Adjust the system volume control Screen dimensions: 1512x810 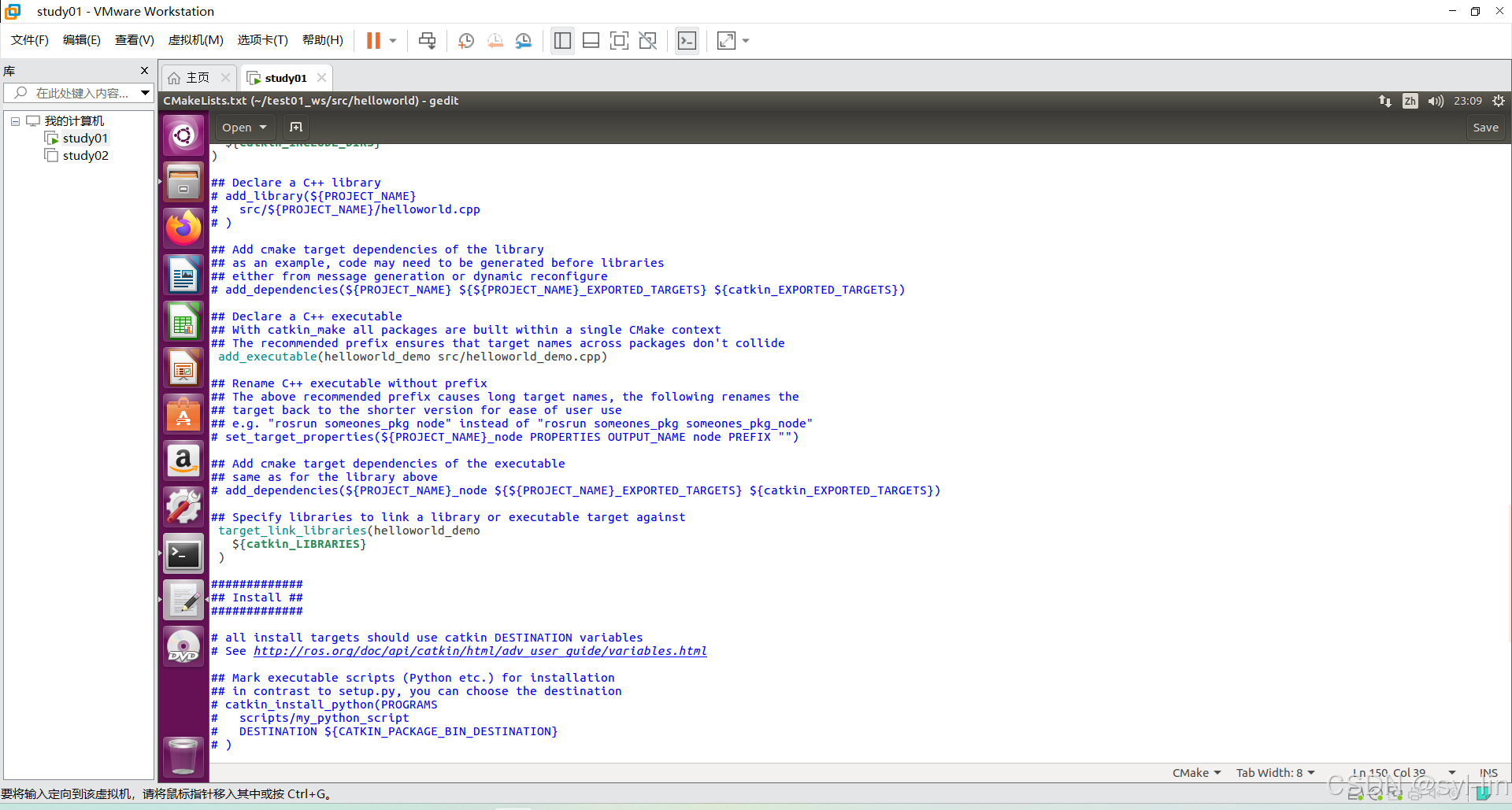1435,101
